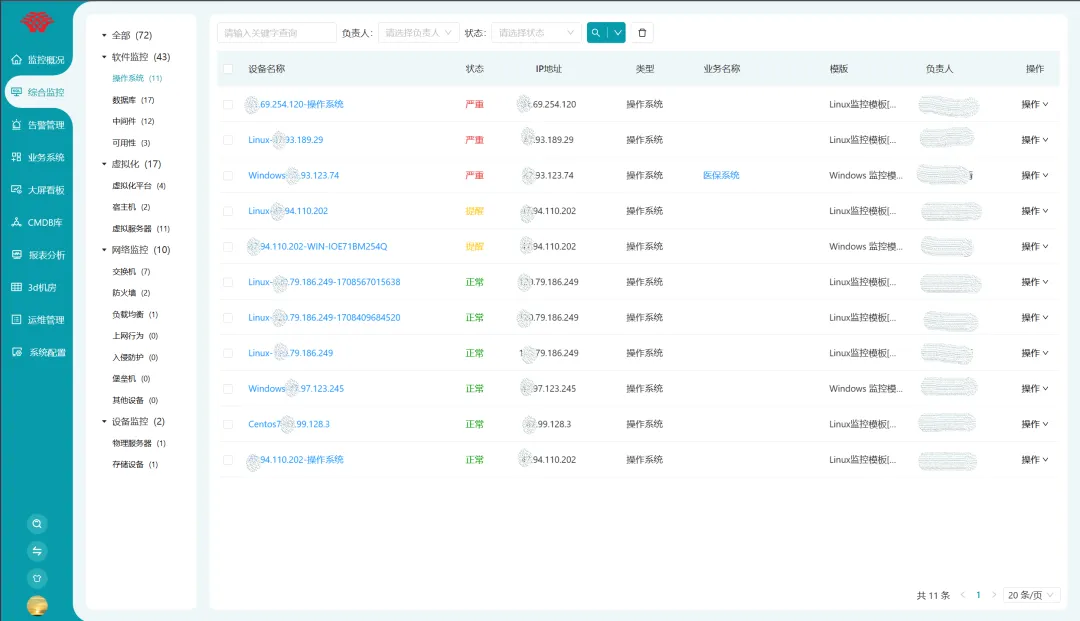
Task: Click the keyword search input field
Action: click(277, 32)
